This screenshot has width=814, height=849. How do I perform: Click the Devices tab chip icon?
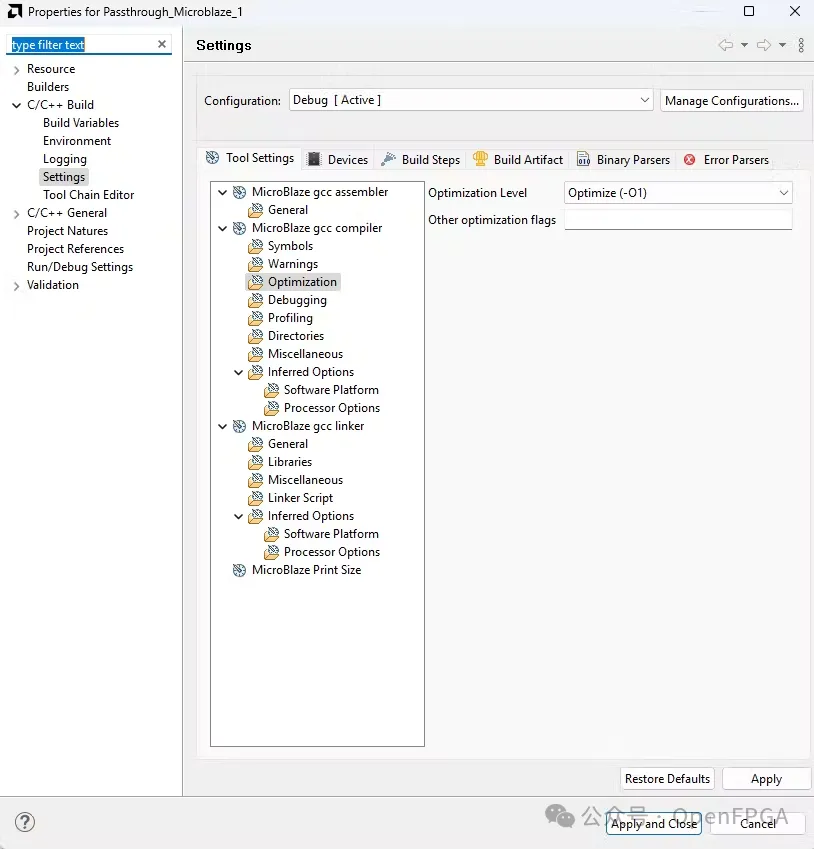pyautogui.click(x=314, y=159)
